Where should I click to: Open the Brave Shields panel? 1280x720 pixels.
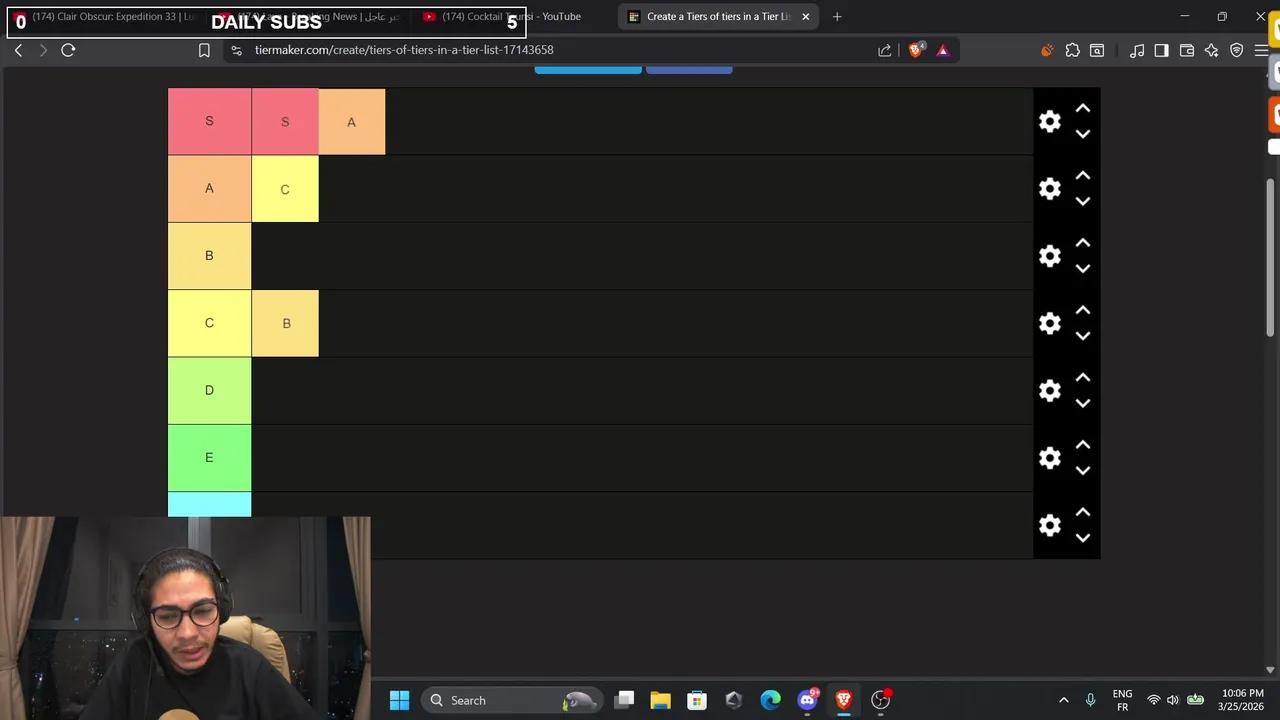click(915, 50)
